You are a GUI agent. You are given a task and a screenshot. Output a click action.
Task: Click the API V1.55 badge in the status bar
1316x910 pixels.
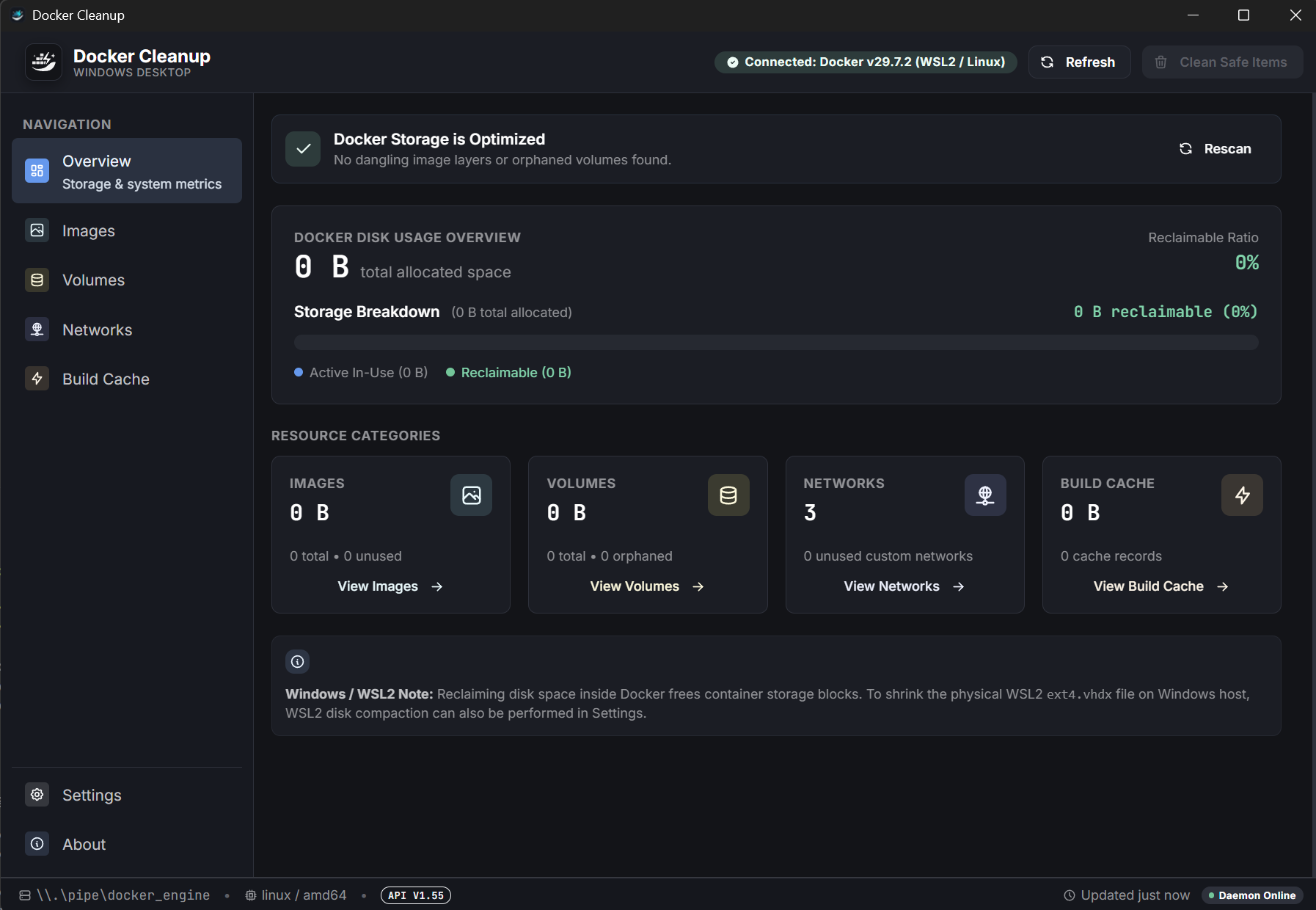(x=416, y=895)
